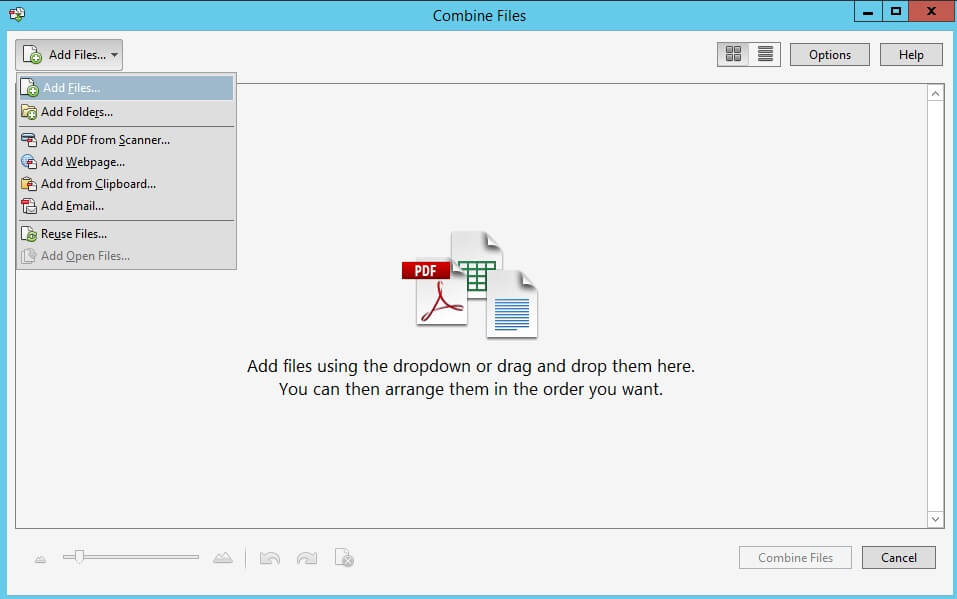
Task: Open the Add Files dropdown arrow
Action: tap(114, 54)
